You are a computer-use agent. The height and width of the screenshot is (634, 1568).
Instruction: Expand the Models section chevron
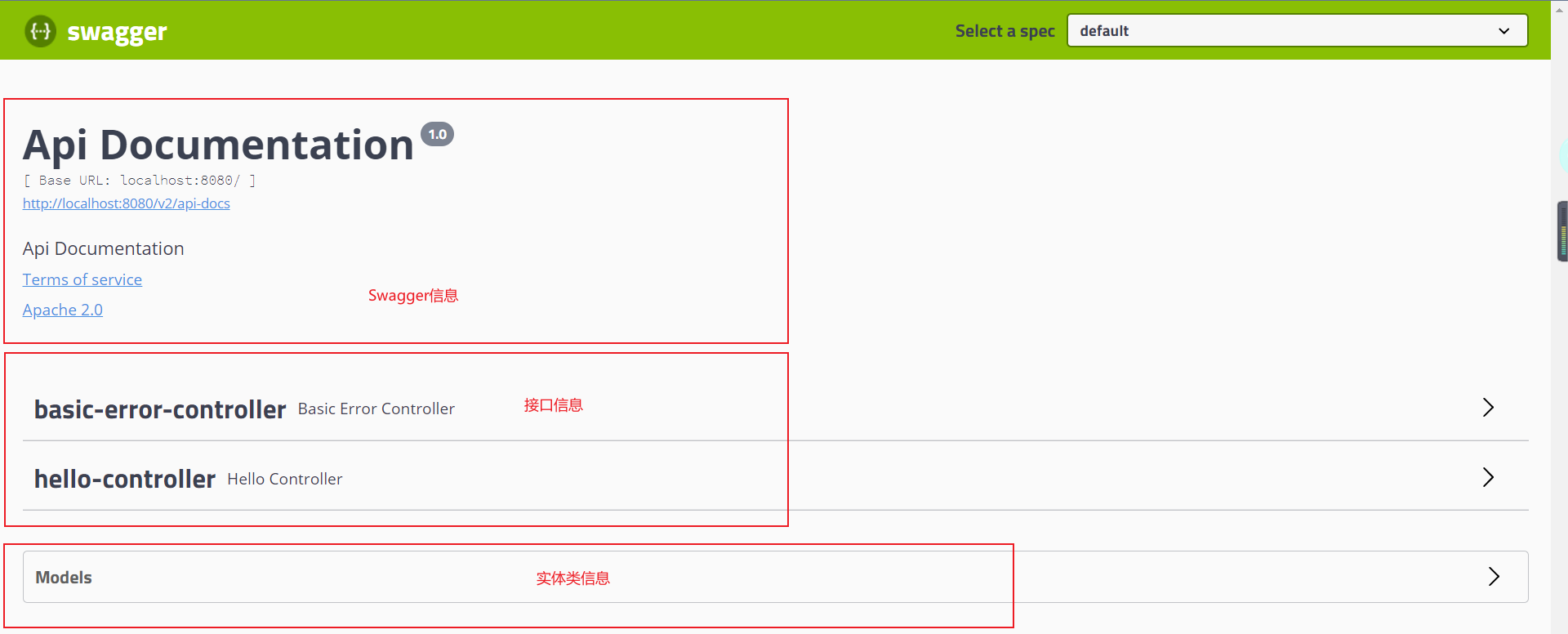[1494, 577]
